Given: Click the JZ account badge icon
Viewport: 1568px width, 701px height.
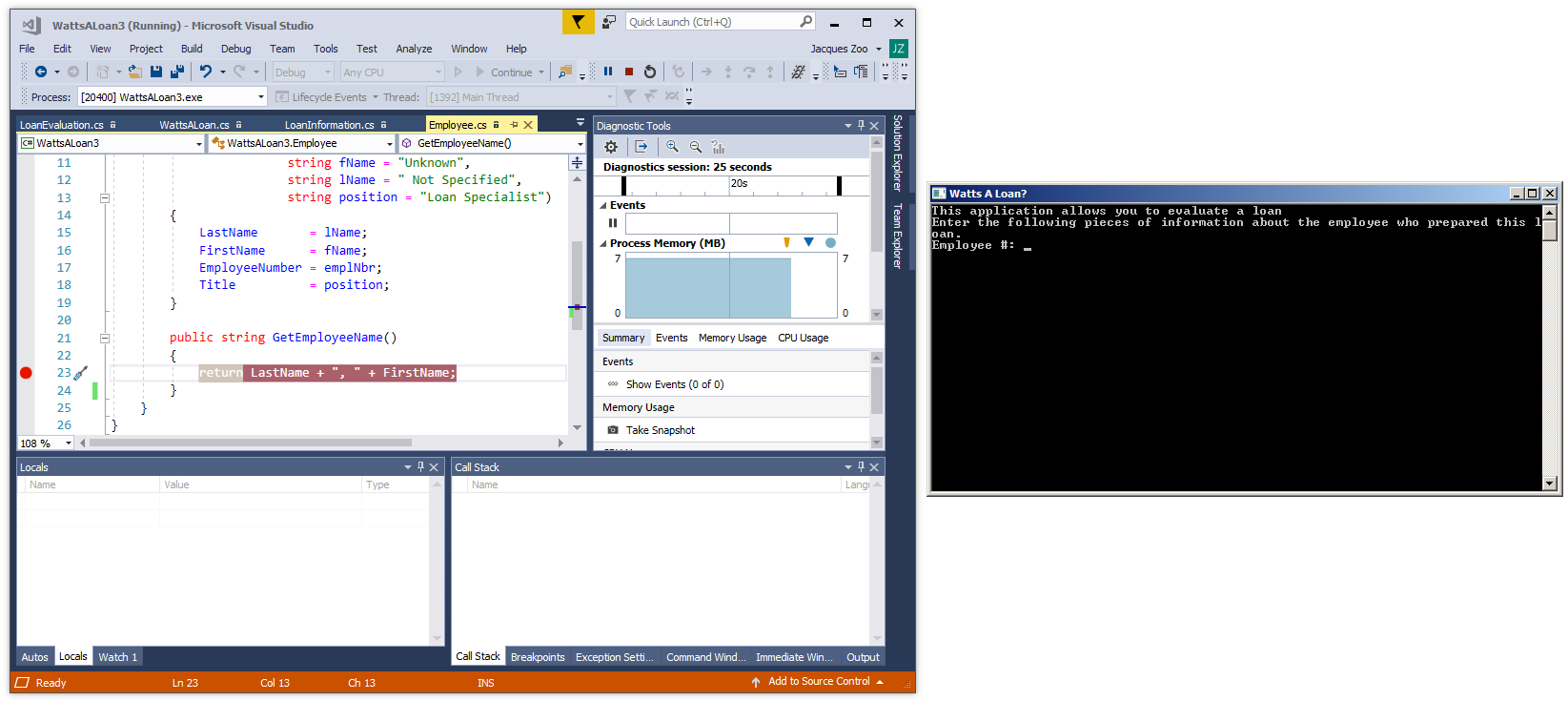Looking at the screenshot, I should click(898, 49).
